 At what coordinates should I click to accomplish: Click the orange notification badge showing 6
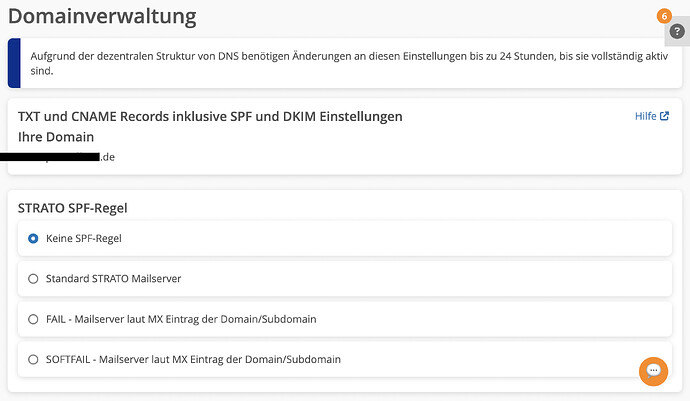(x=664, y=16)
